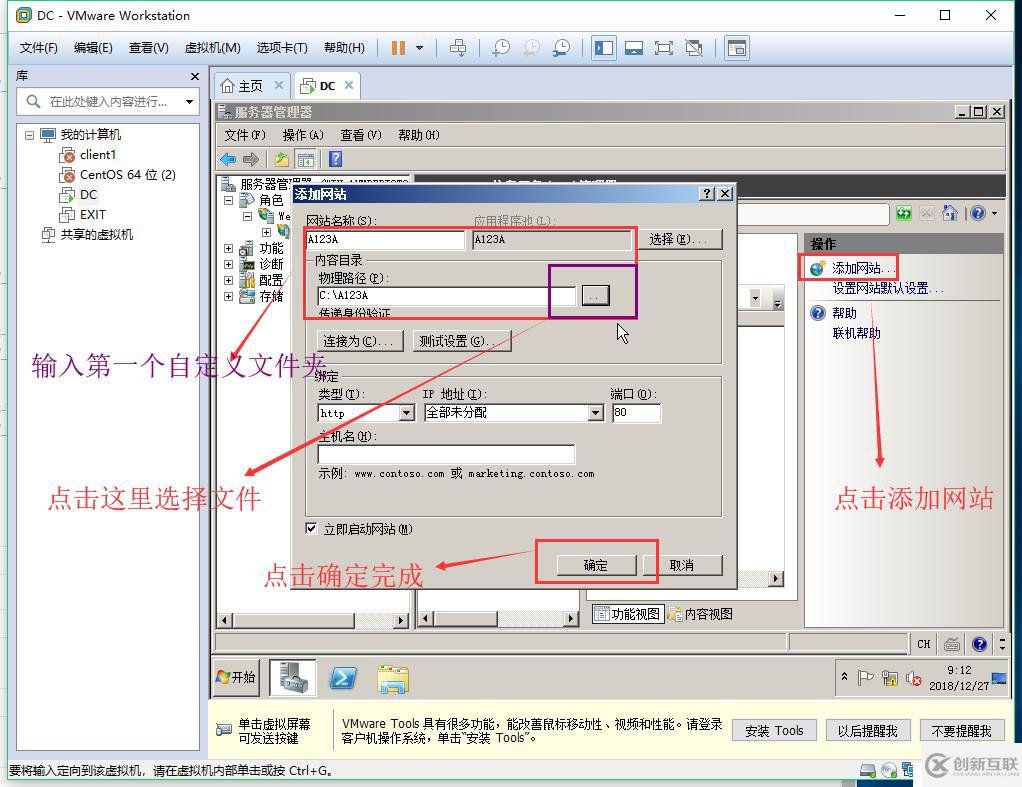
Task: Click the 开始 start button
Action: click(236, 677)
